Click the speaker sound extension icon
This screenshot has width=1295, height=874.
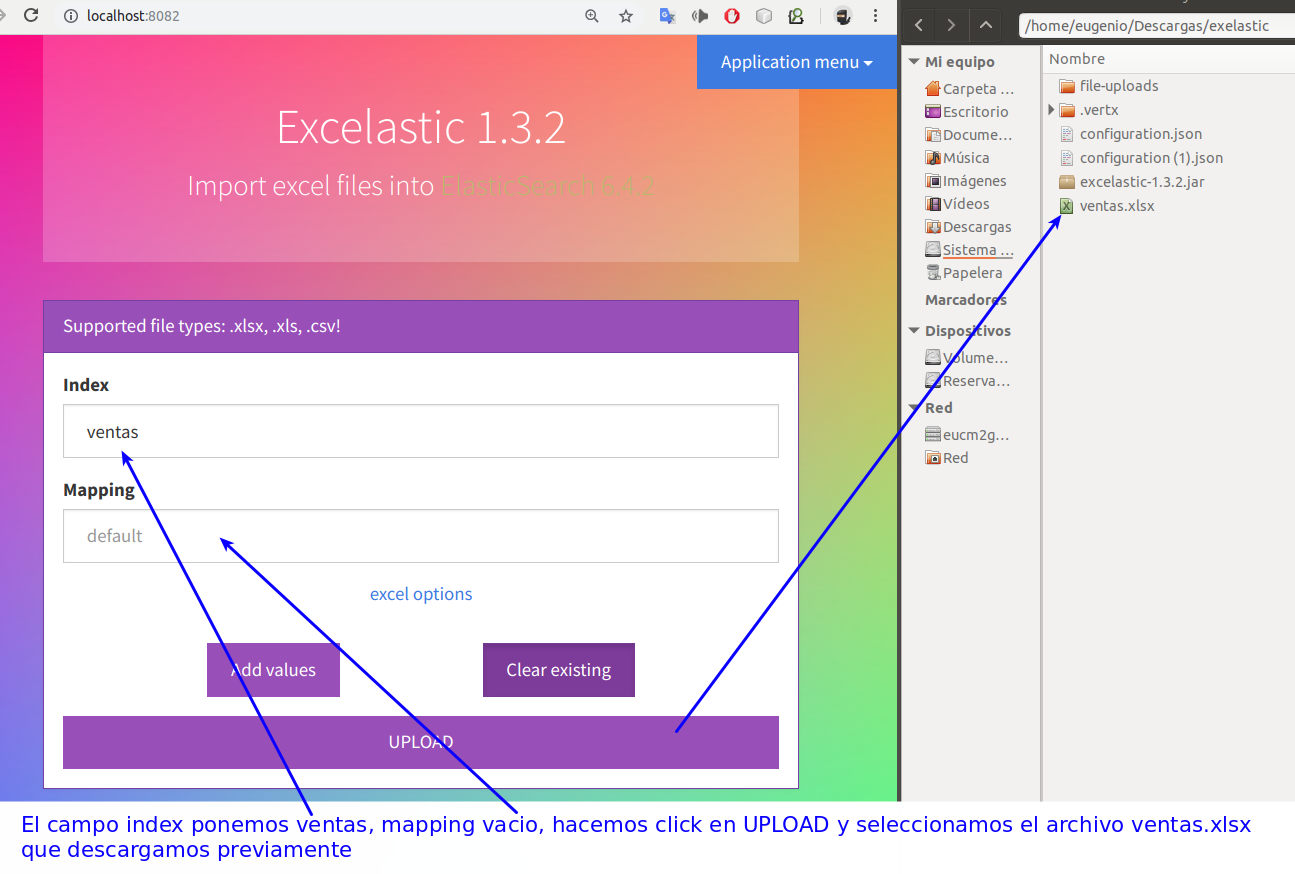(700, 16)
